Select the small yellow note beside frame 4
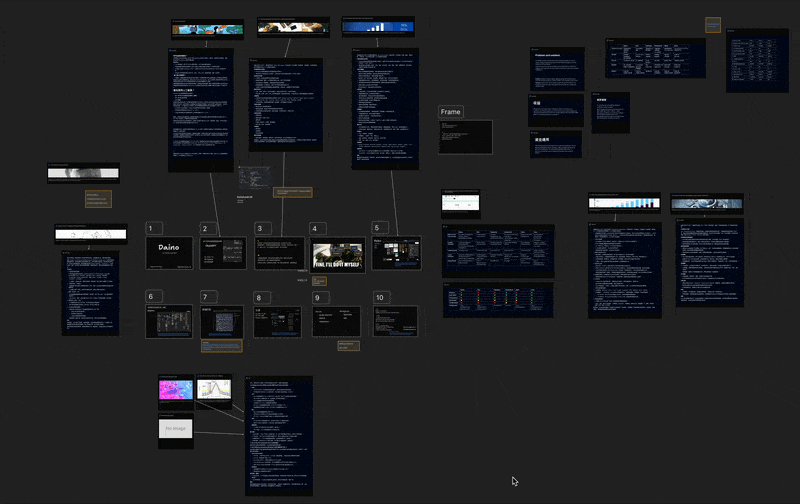800x504 pixels. coord(319,281)
